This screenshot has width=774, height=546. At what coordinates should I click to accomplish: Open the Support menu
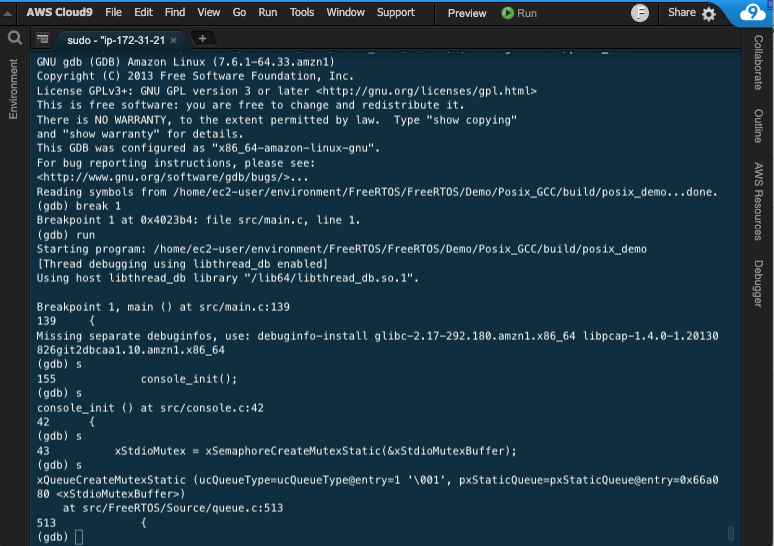click(396, 12)
